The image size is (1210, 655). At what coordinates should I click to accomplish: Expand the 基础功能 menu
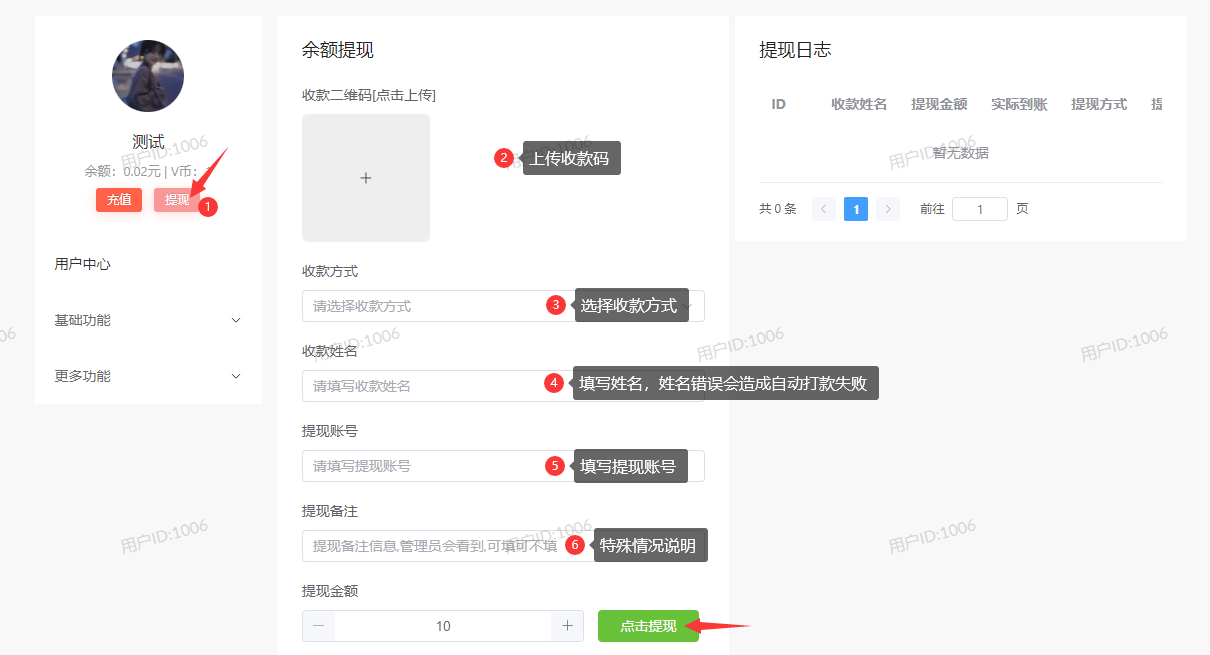click(x=148, y=320)
